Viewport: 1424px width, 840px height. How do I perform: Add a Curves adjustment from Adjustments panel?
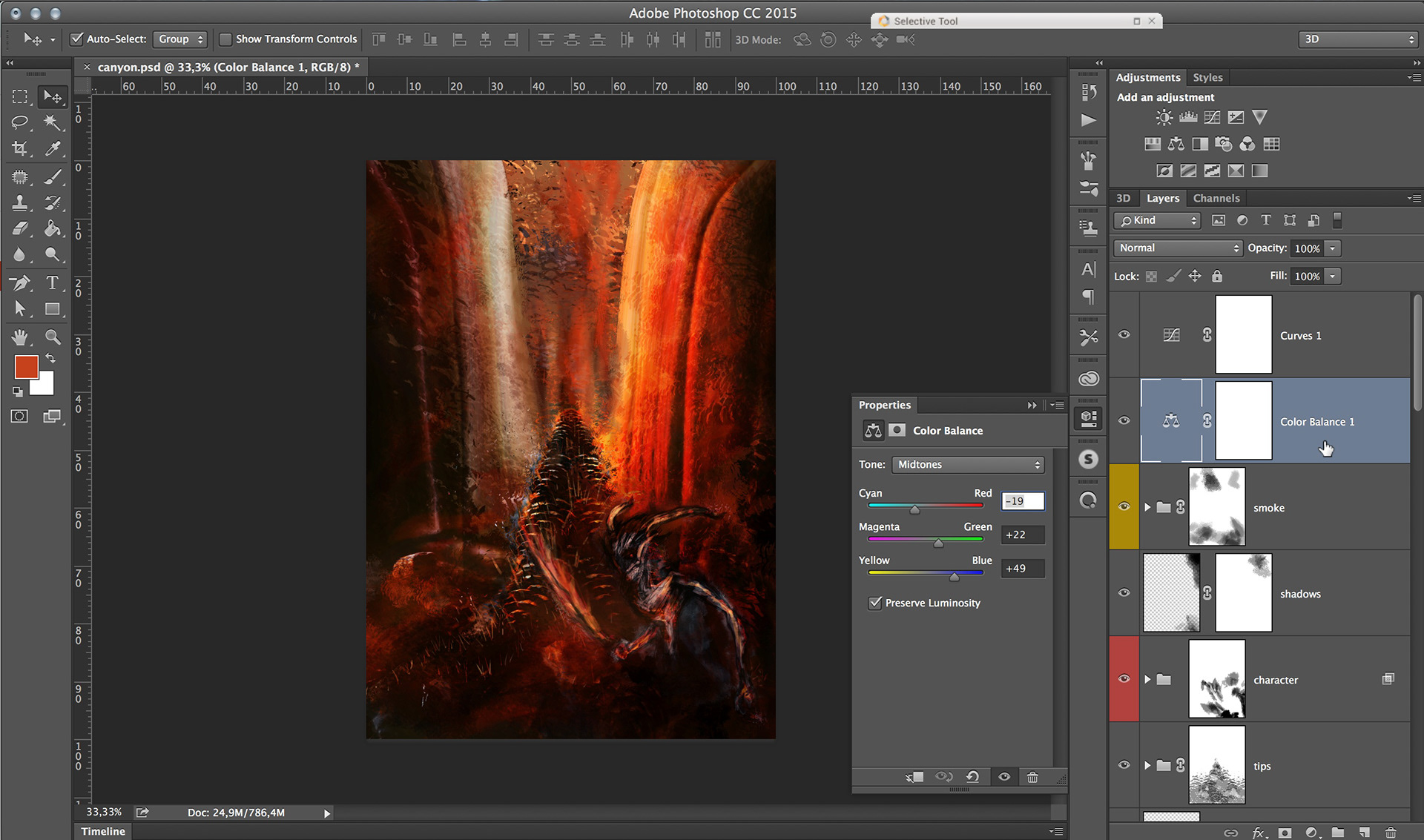(1212, 117)
